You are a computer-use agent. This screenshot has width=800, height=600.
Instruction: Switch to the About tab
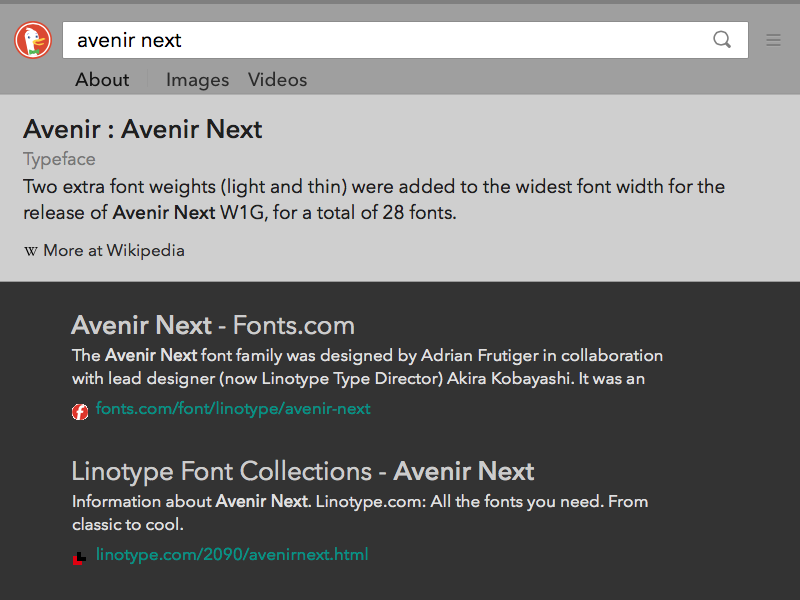[x=102, y=80]
